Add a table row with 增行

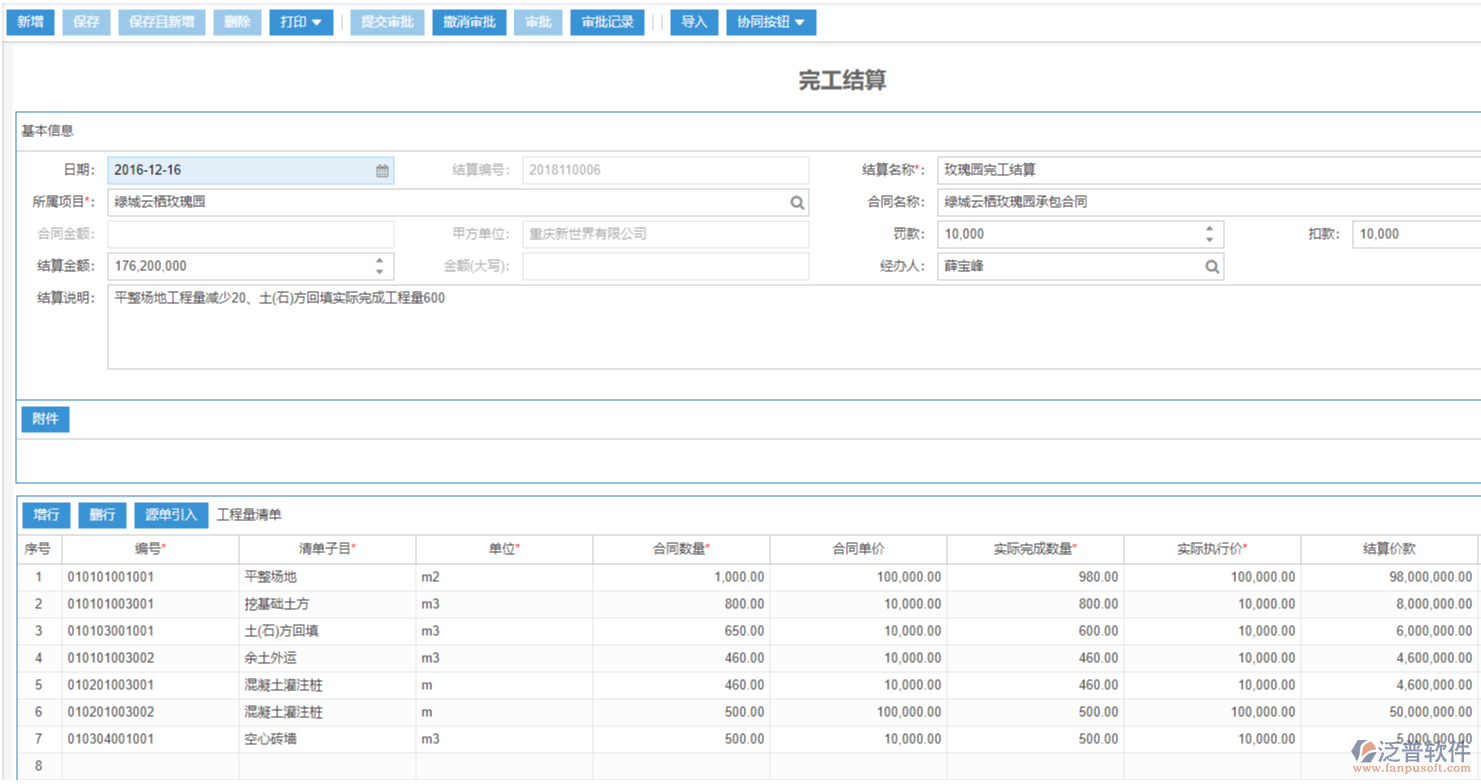tap(46, 514)
